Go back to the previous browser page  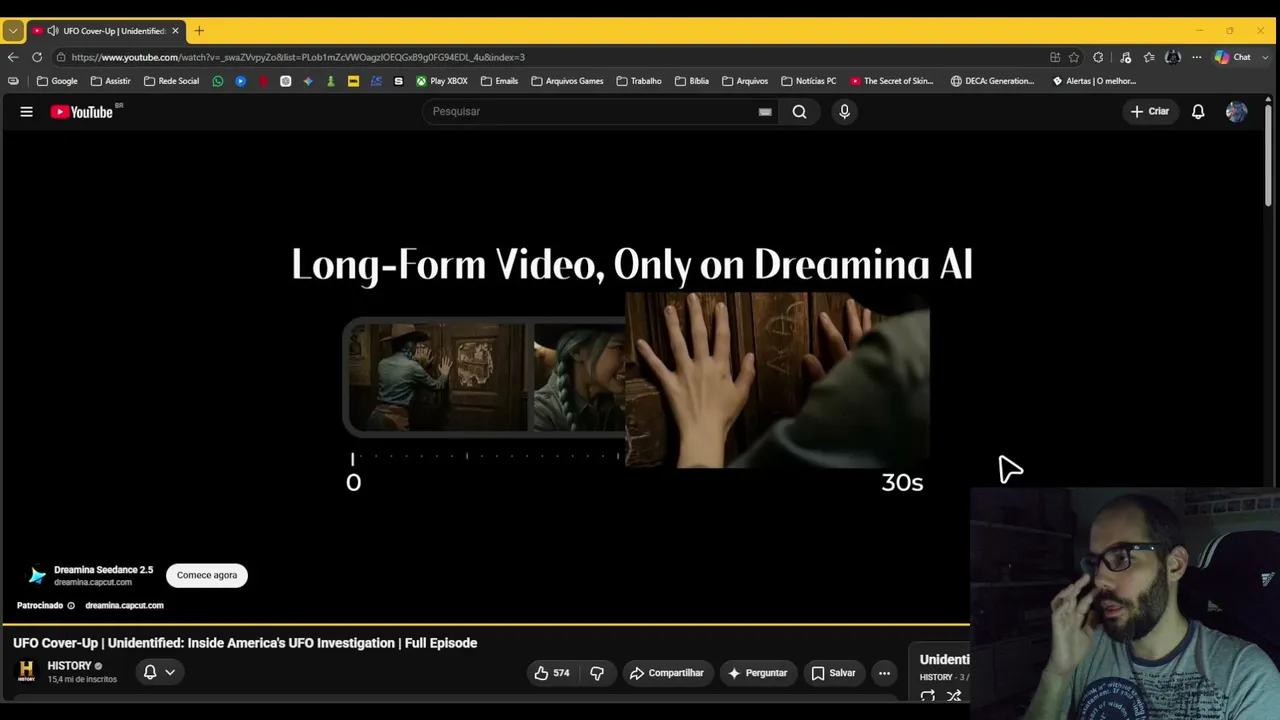click(x=13, y=57)
